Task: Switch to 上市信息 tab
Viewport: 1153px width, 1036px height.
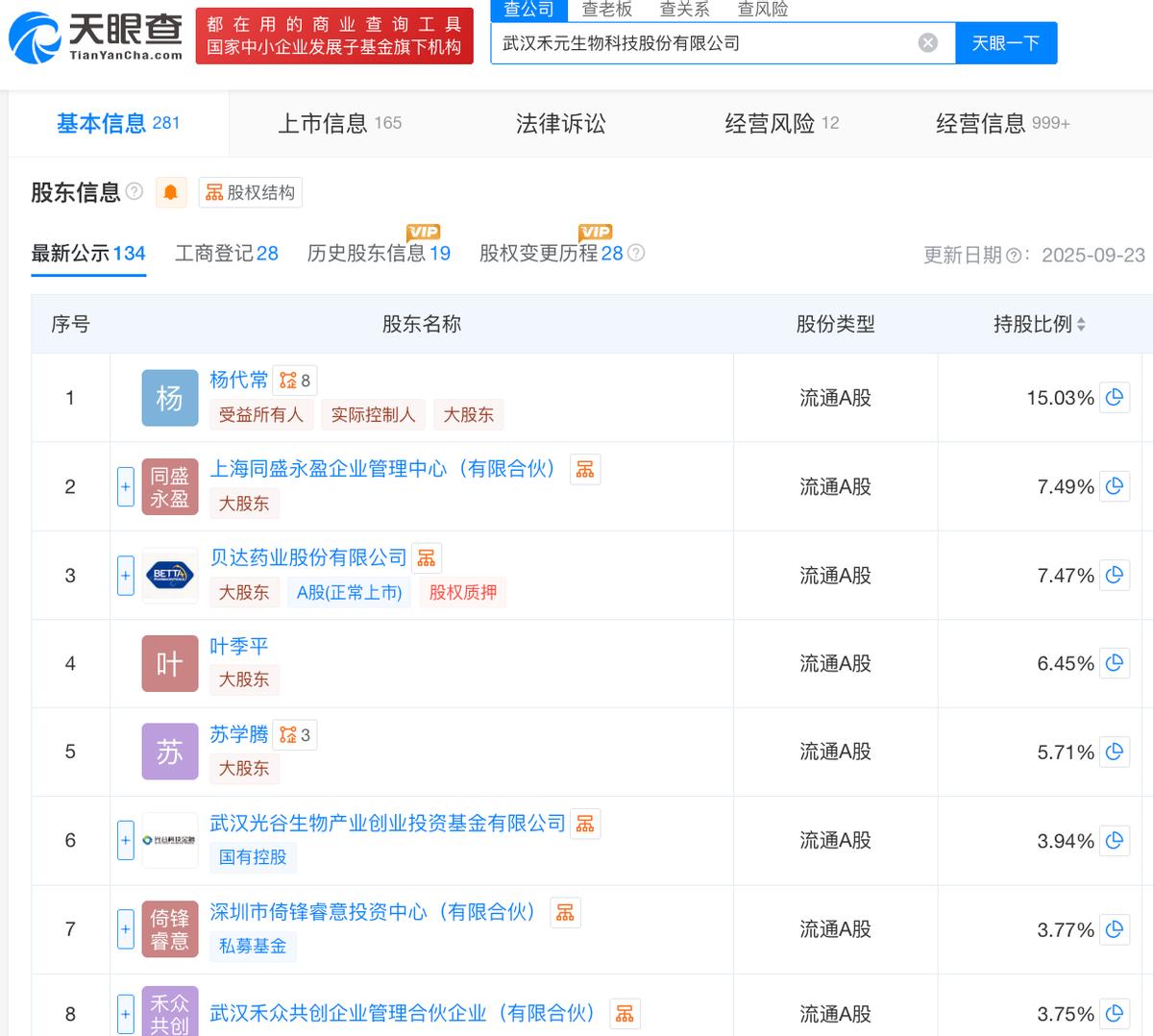Action: (339, 123)
